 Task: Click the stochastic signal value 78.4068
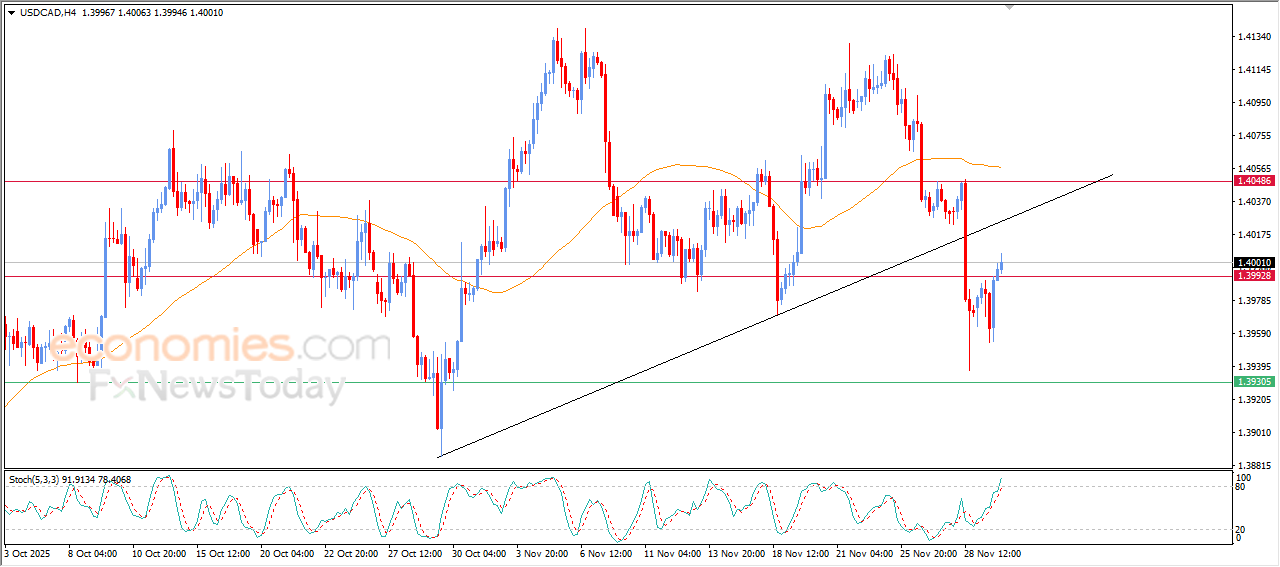117,480
